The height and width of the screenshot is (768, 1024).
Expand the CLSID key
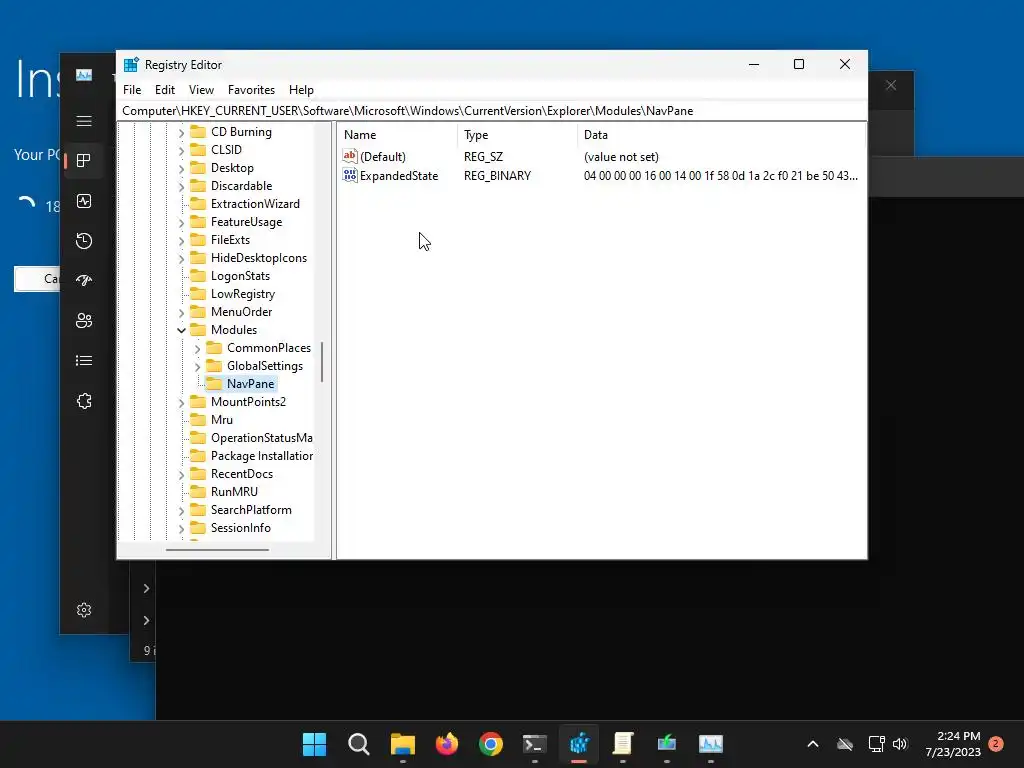click(x=182, y=150)
